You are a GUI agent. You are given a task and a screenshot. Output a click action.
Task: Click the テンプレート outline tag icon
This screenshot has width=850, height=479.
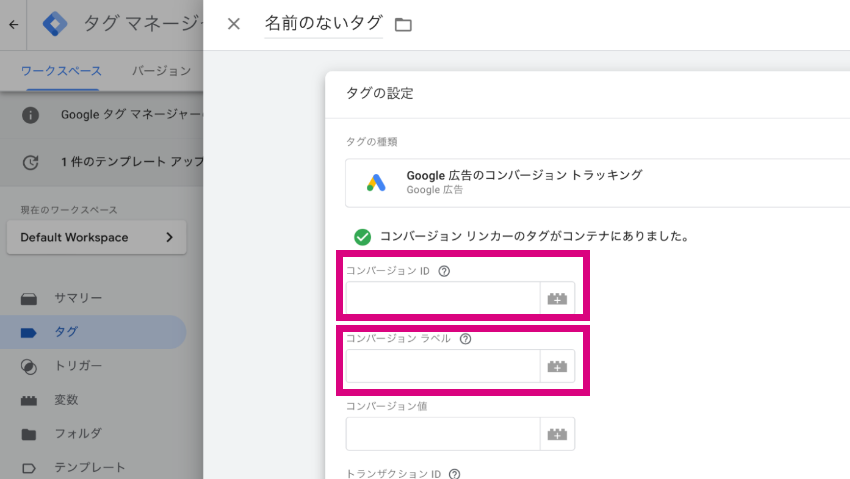tap(29, 468)
